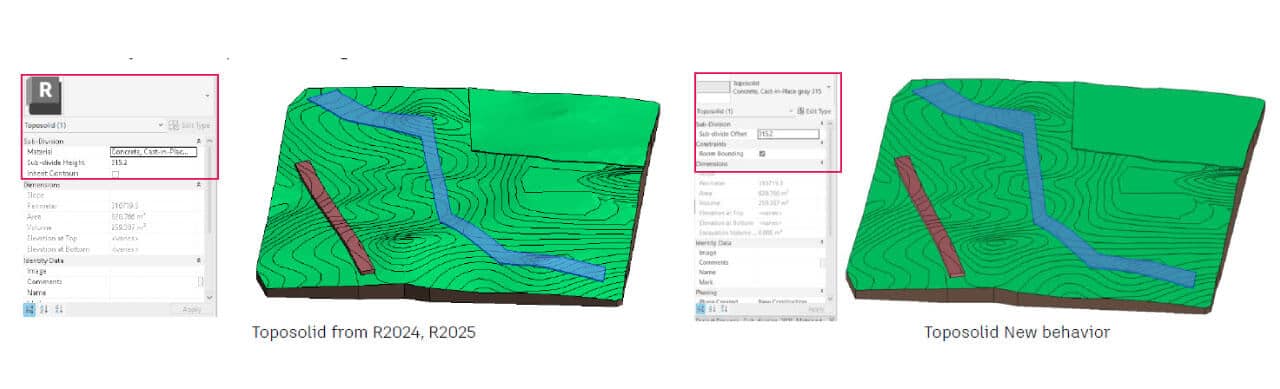Collapse Sub-Division group in new-behavior panel

pos(822,124)
